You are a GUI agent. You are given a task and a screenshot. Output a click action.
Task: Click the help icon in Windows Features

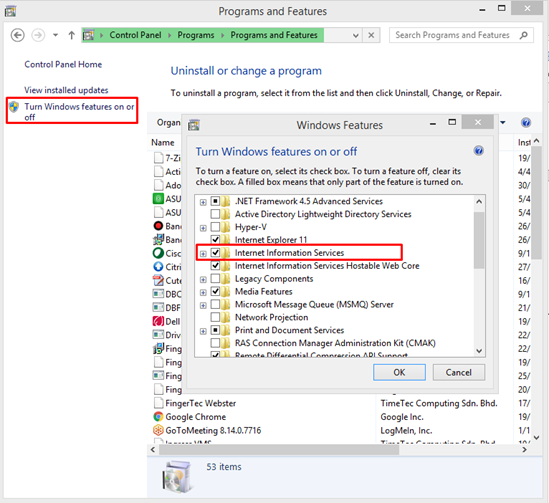[x=479, y=151]
